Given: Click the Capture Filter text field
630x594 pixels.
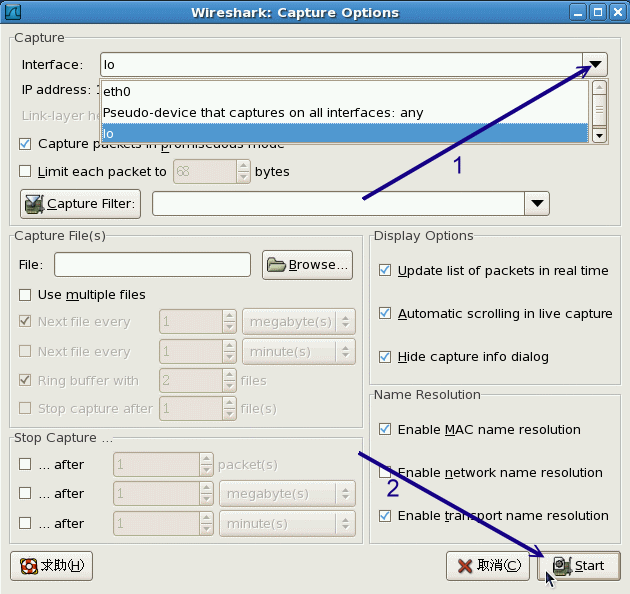Looking at the screenshot, I should click(338, 203).
